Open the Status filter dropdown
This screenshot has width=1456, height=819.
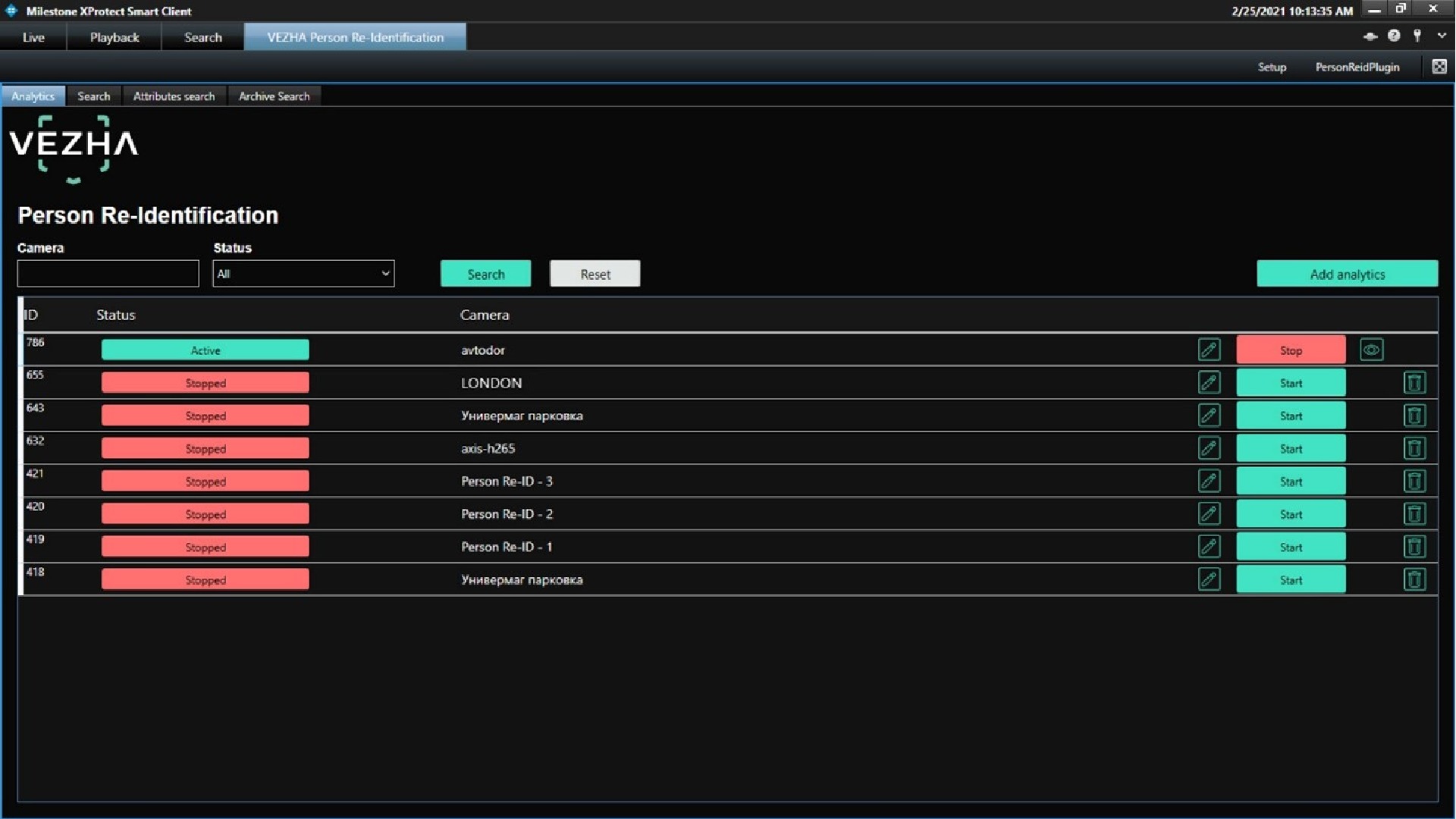tap(303, 274)
